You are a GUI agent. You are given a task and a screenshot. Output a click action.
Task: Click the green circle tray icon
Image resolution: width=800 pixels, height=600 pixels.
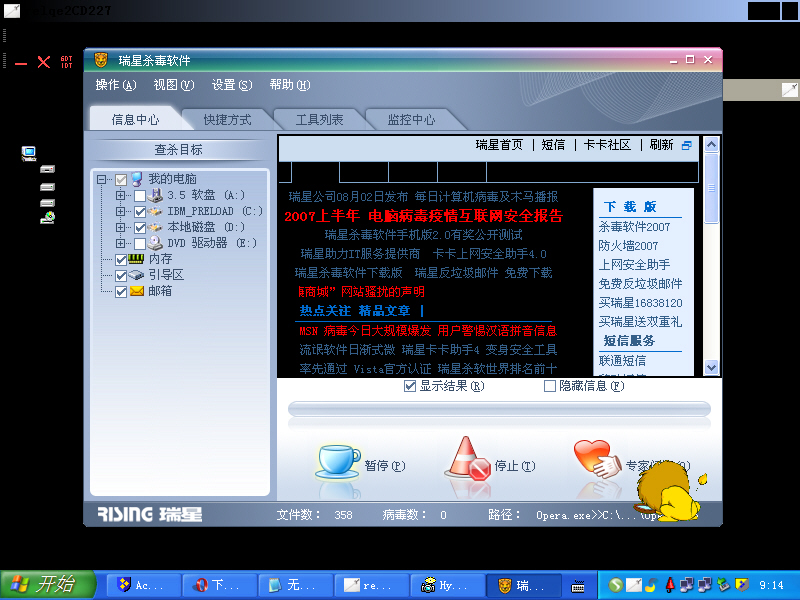point(616,585)
